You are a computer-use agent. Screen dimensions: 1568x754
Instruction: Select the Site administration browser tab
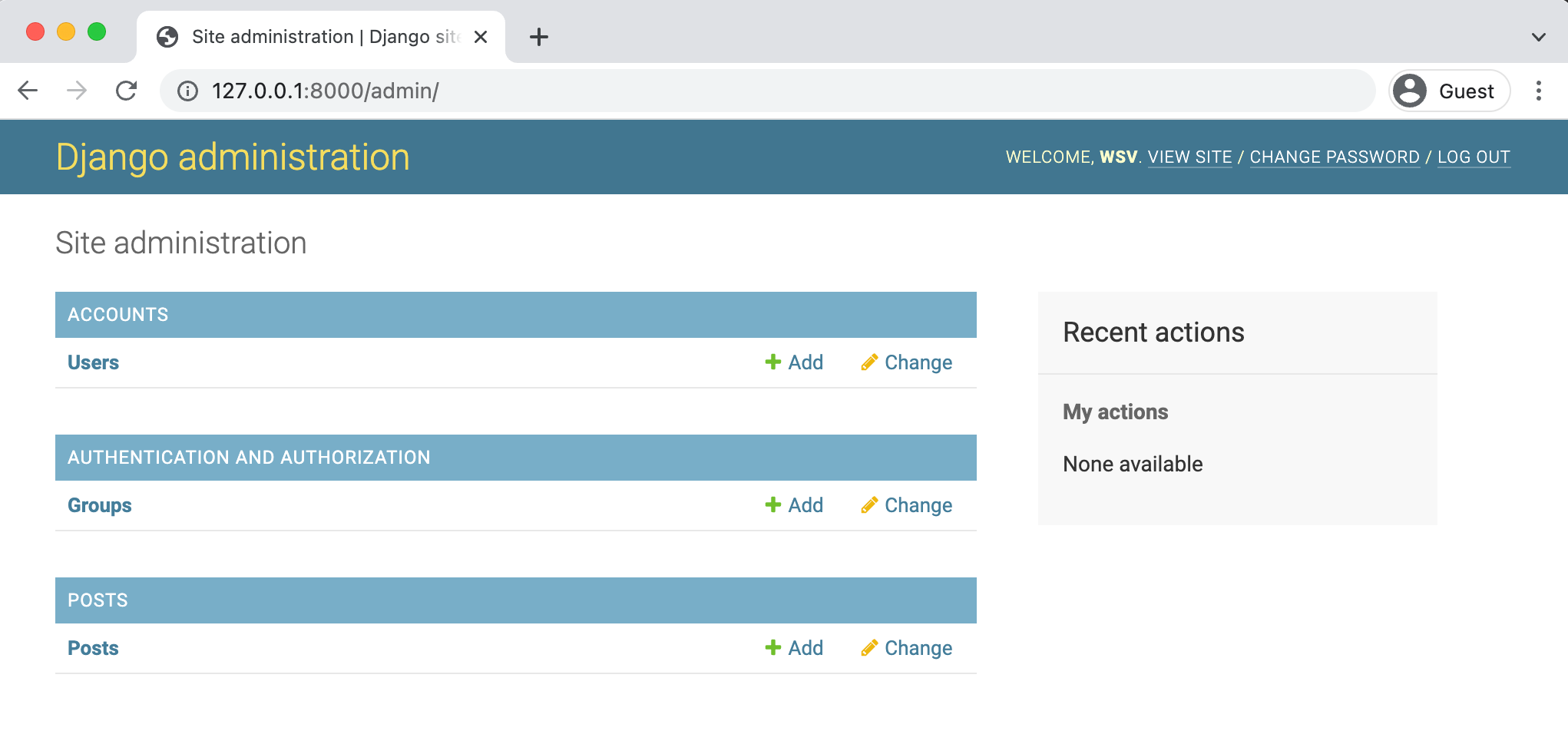(321, 37)
